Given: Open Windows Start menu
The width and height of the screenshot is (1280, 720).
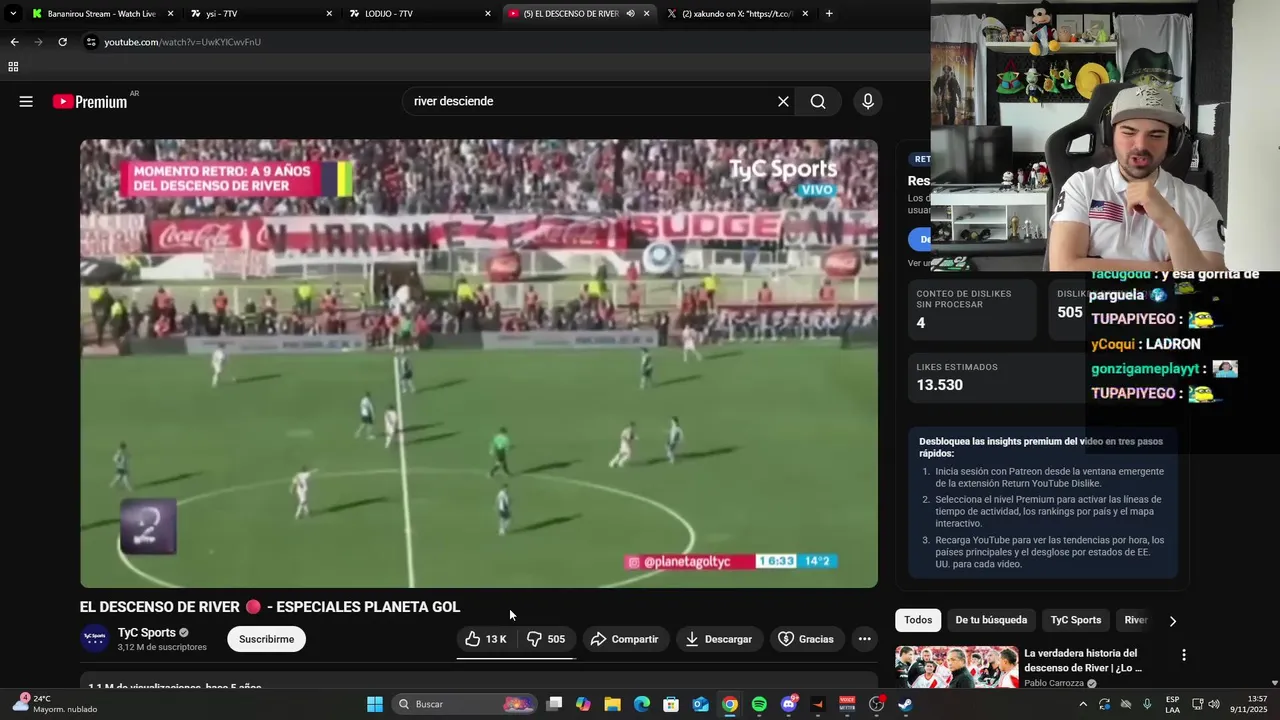Looking at the screenshot, I should click(x=375, y=704).
